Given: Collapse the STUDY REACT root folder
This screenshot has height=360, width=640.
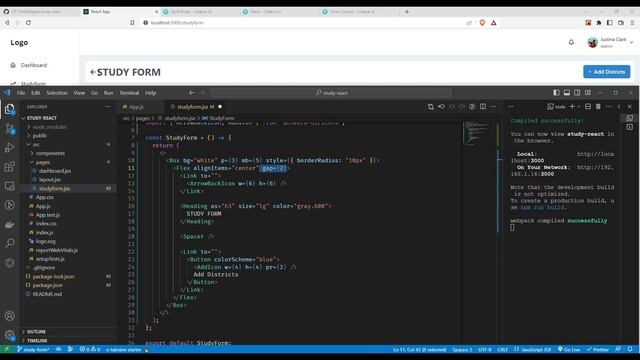Looking at the screenshot, I should 42,118.
